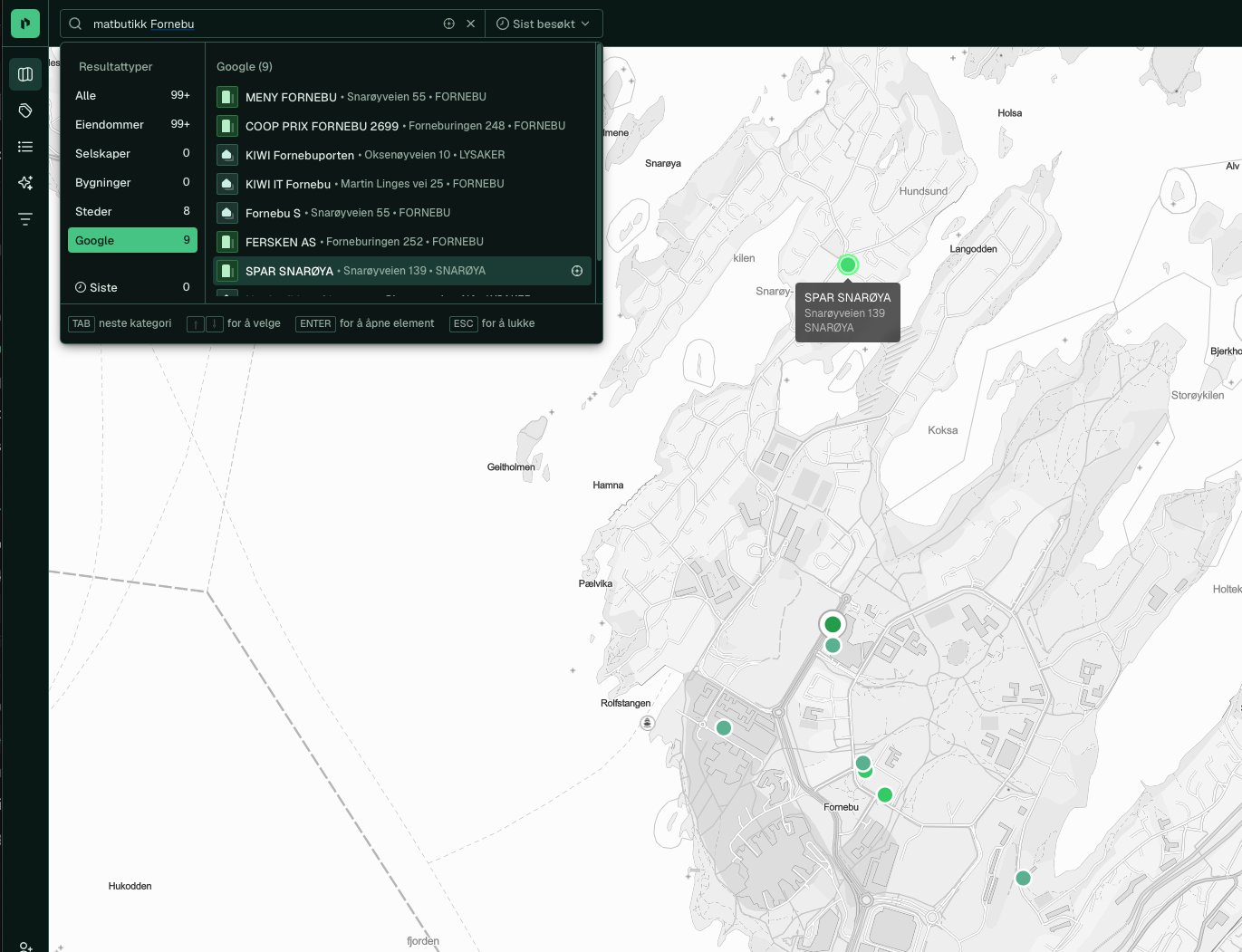Select the Bygninger result type
This screenshot has width=1242, height=952.
(132, 182)
